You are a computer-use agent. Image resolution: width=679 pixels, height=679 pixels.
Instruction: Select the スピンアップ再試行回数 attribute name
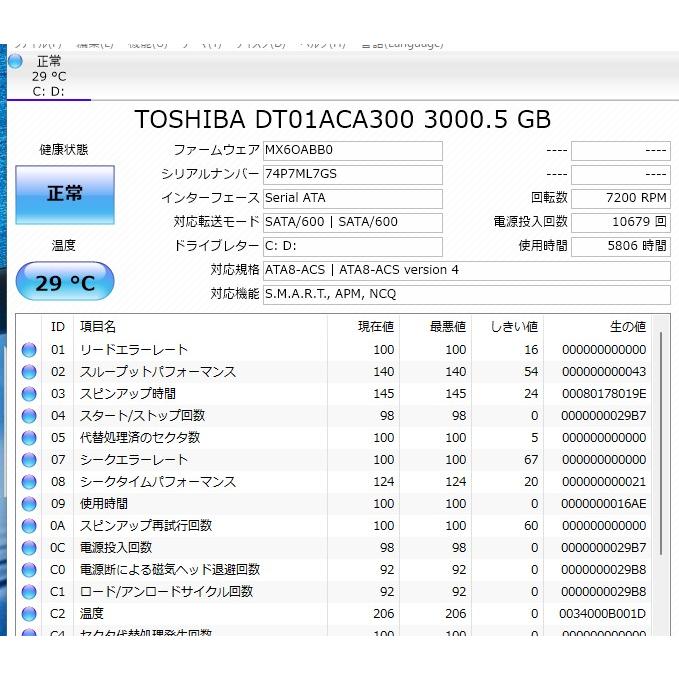tap(146, 526)
